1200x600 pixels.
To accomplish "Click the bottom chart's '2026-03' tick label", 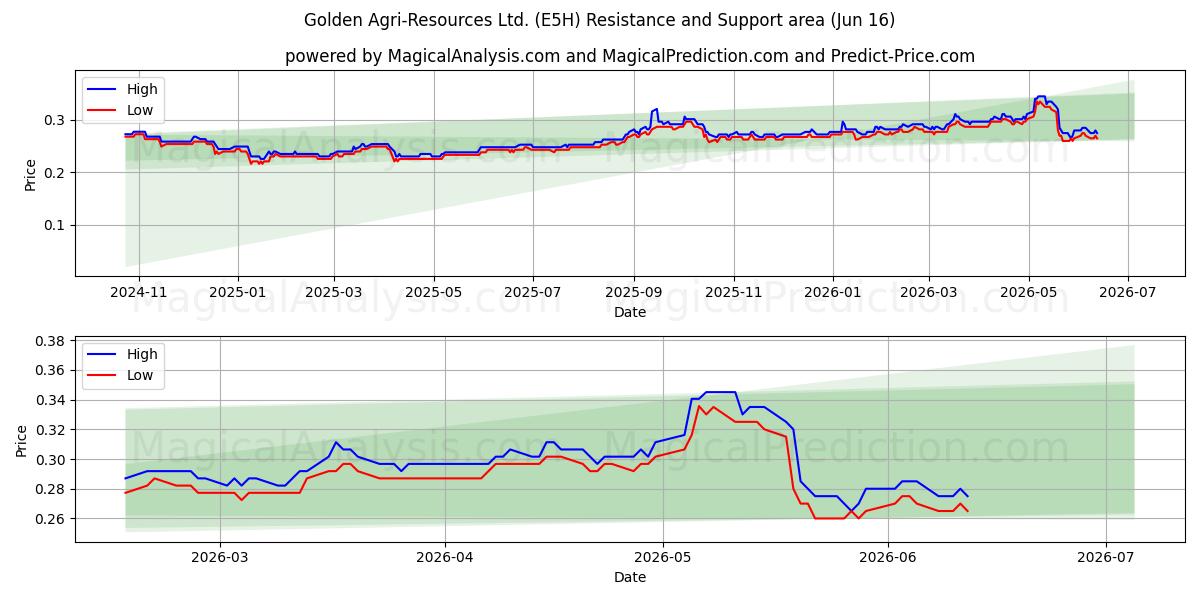I will coord(220,557).
